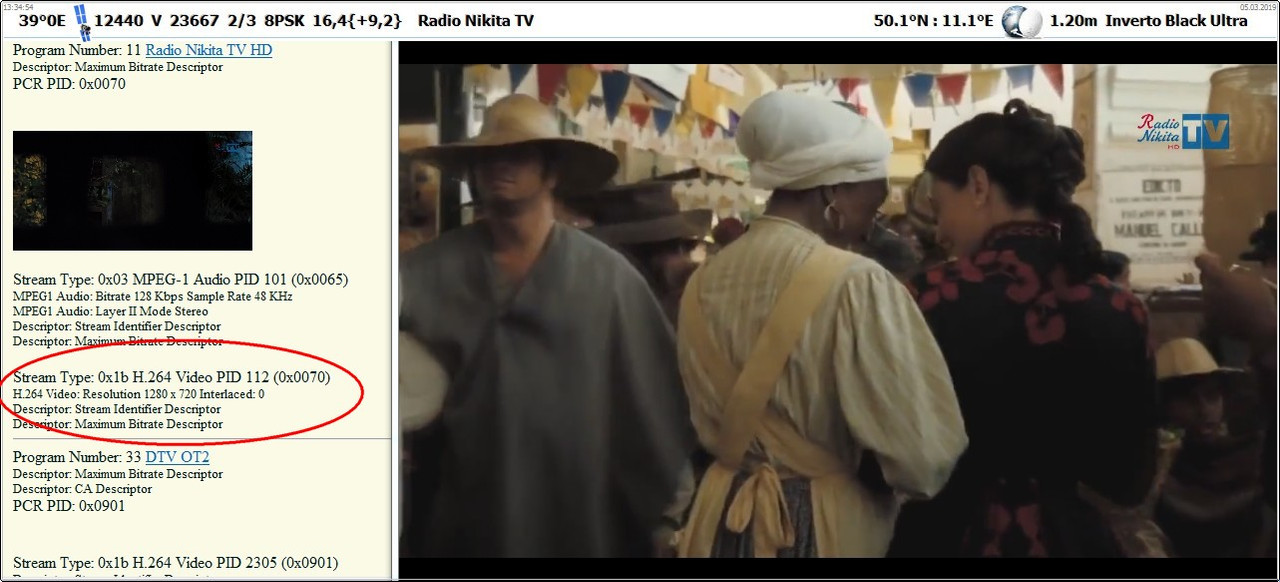
Task: Open the Radio Nikita TV HD link
Action: tap(209, 50)
